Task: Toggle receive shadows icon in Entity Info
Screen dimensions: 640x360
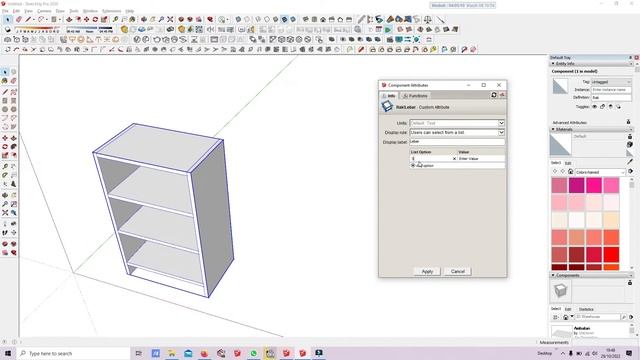Action: pyautogui.click(x=611, y=107)
